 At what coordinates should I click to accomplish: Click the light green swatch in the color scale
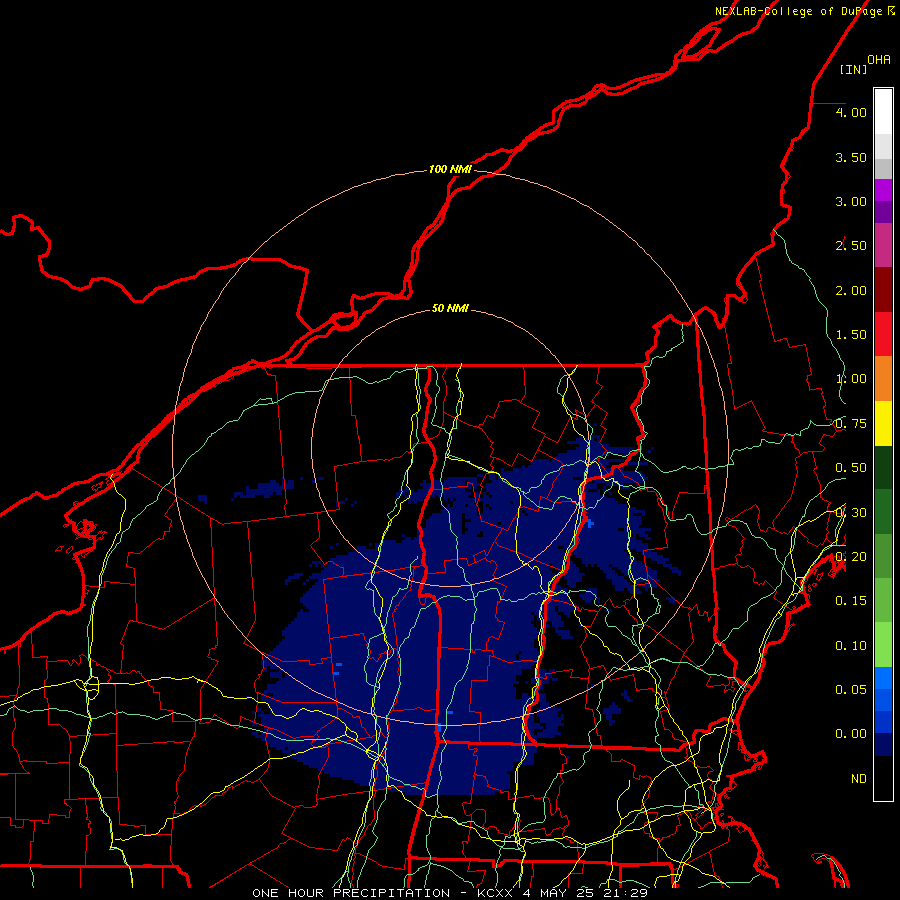tap(883, 645)
